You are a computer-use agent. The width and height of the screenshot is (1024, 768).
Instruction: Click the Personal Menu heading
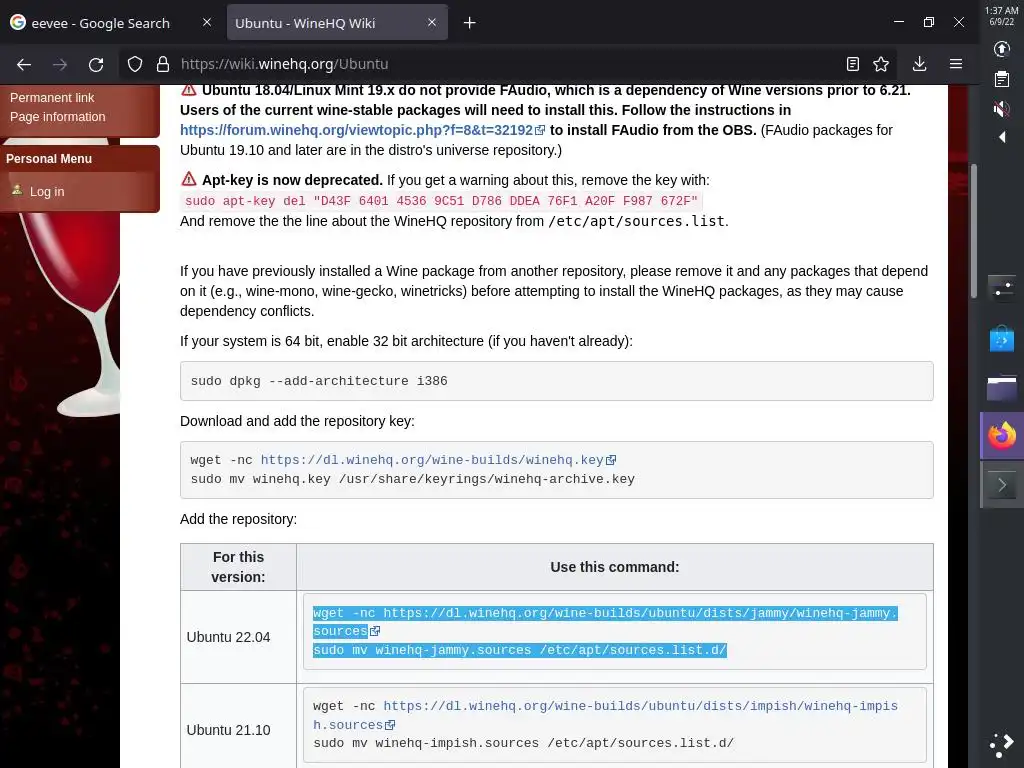(49, 159)
